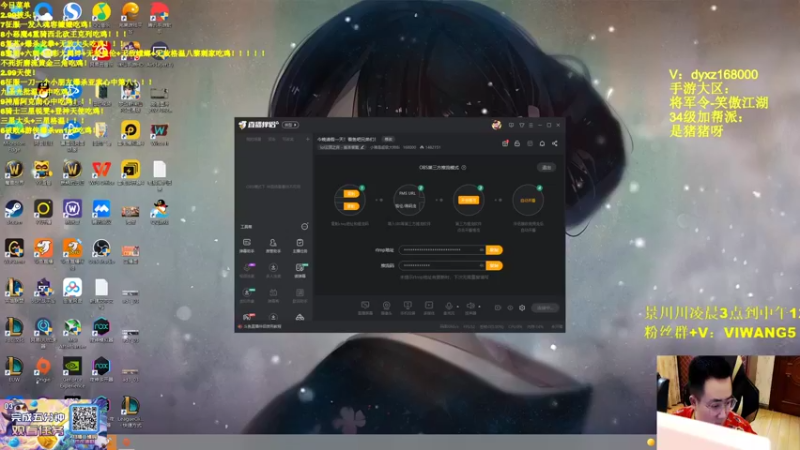
Task: Click the status message in the app's bottom bar
Action: [x=260, y=327]
